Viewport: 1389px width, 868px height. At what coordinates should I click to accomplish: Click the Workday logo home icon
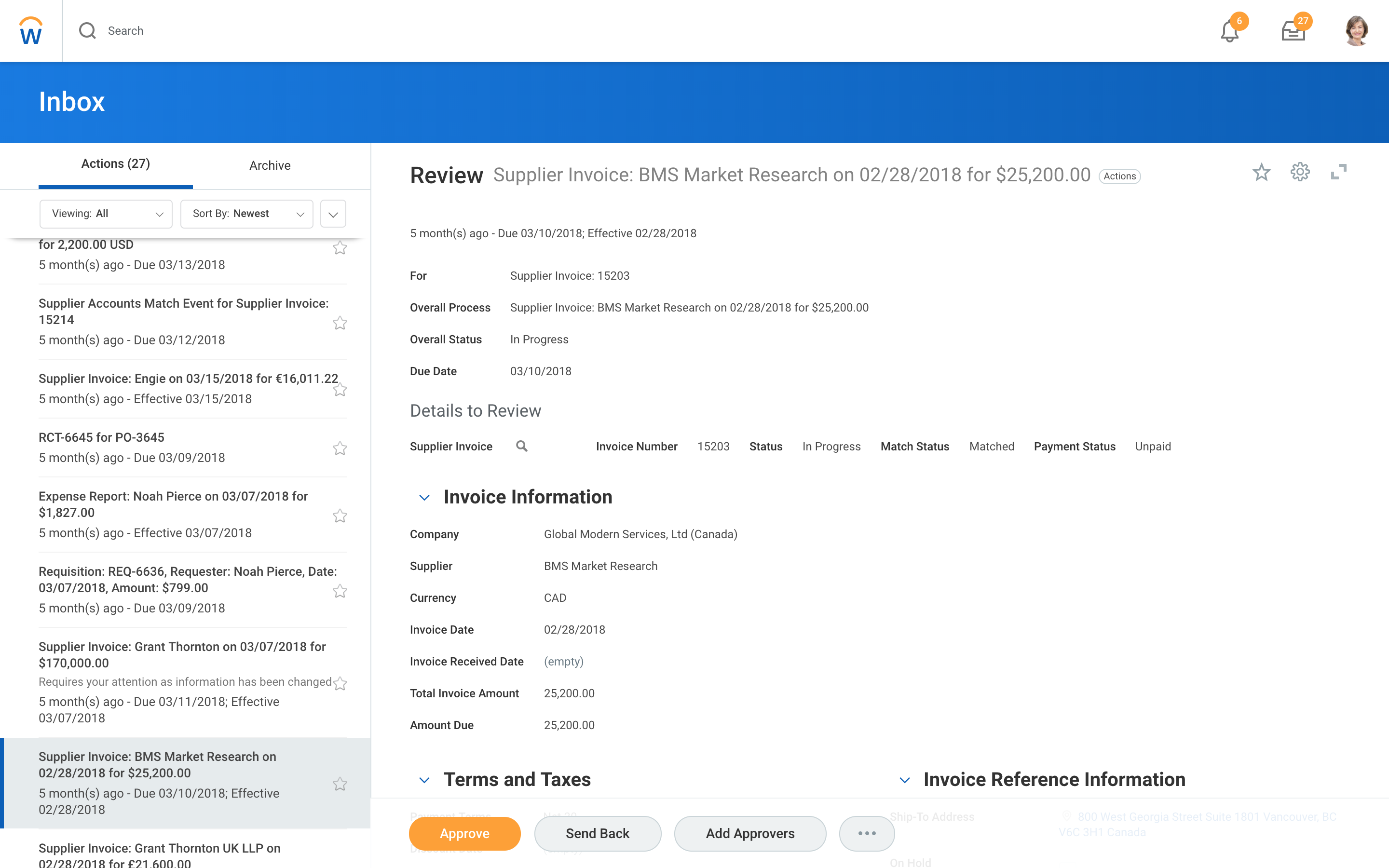[x=30, y=30]
